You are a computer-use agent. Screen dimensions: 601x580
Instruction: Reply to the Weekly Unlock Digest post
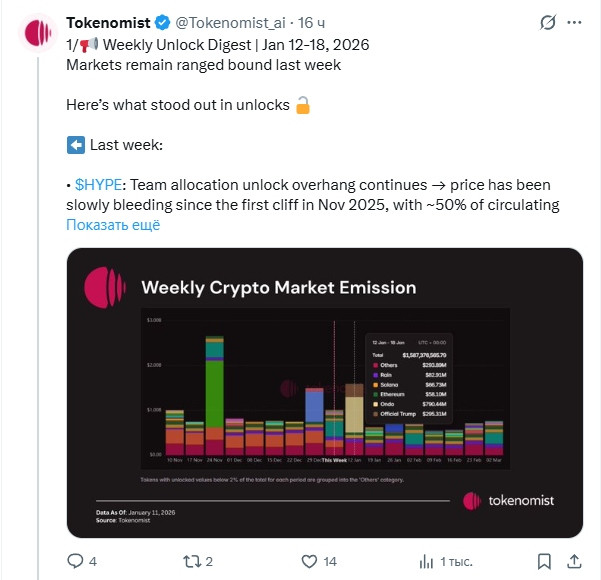76,561
